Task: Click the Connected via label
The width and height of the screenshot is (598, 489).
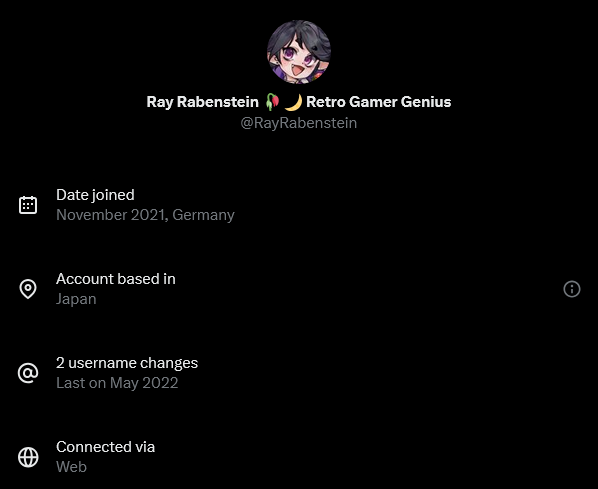Action: click(106, 447)
